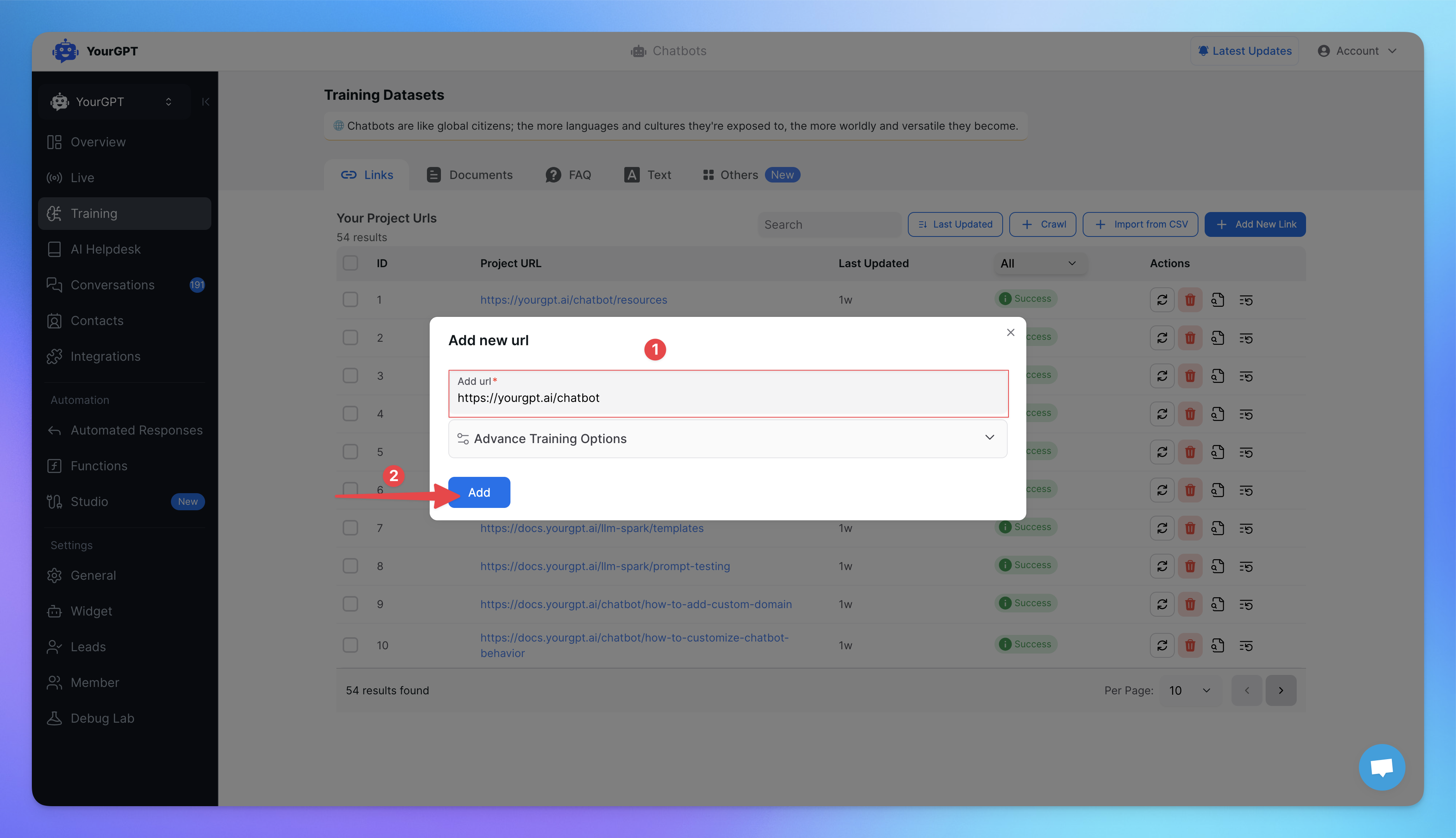Open Leads page
The width and height of the screenshot is (1456, 838).
(124, 647)
